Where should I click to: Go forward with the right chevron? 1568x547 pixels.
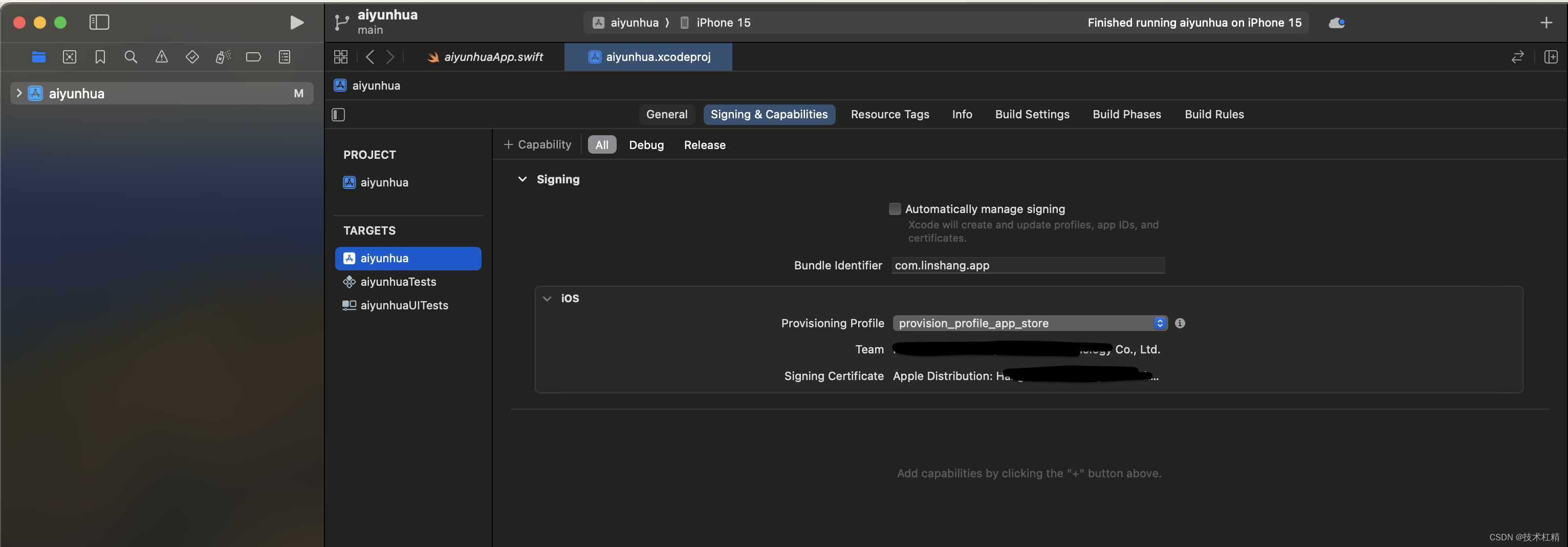(x=391, y=57)
